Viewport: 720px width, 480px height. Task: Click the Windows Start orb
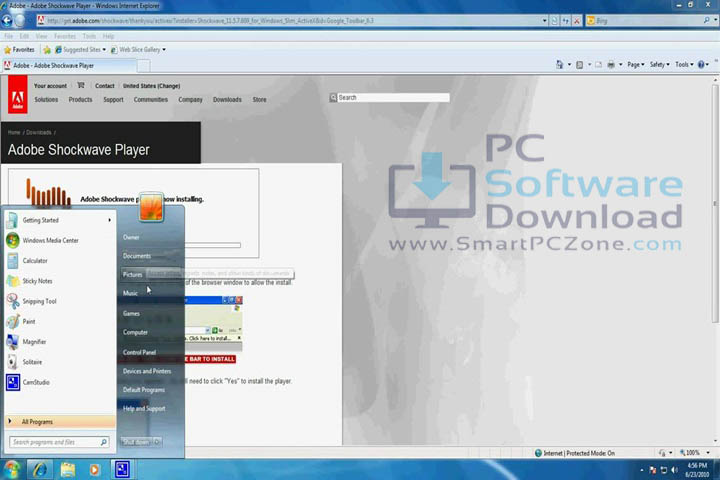12,469
